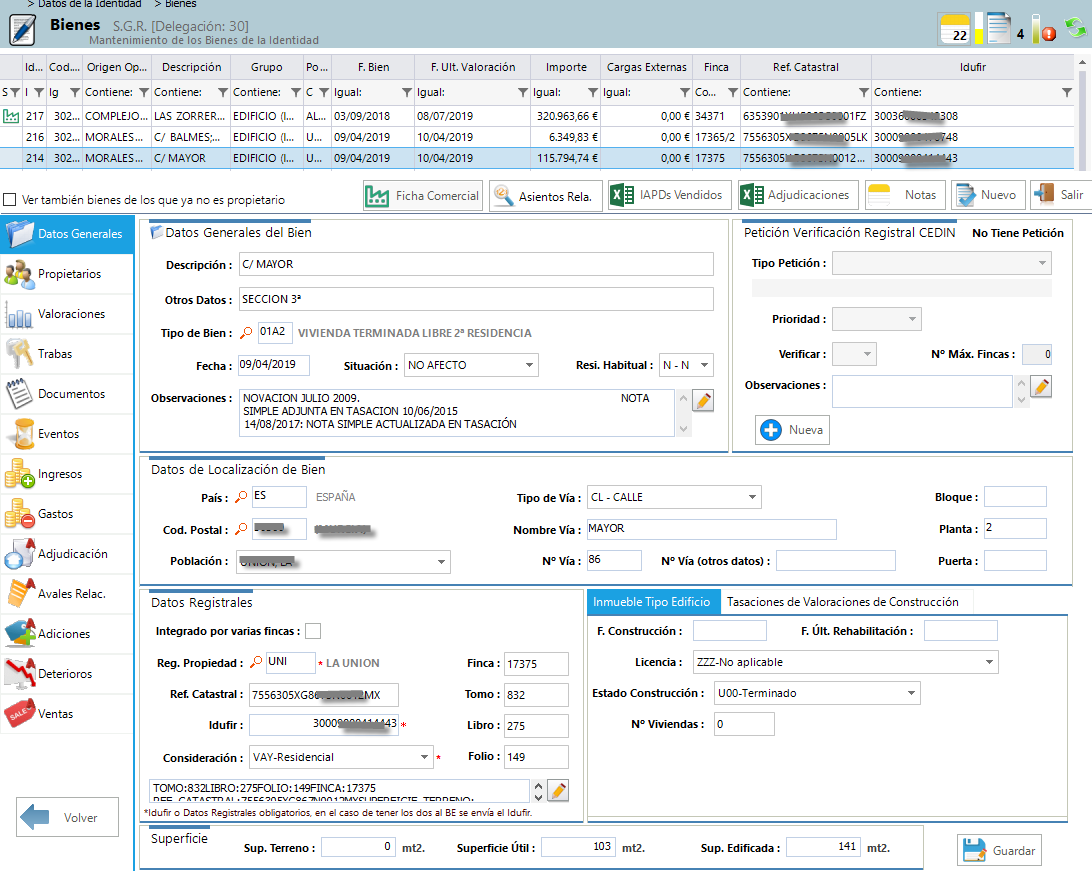1092x873 pixels.
Task: Click Fecha field 09/04/2019
Action: point(274,365)
